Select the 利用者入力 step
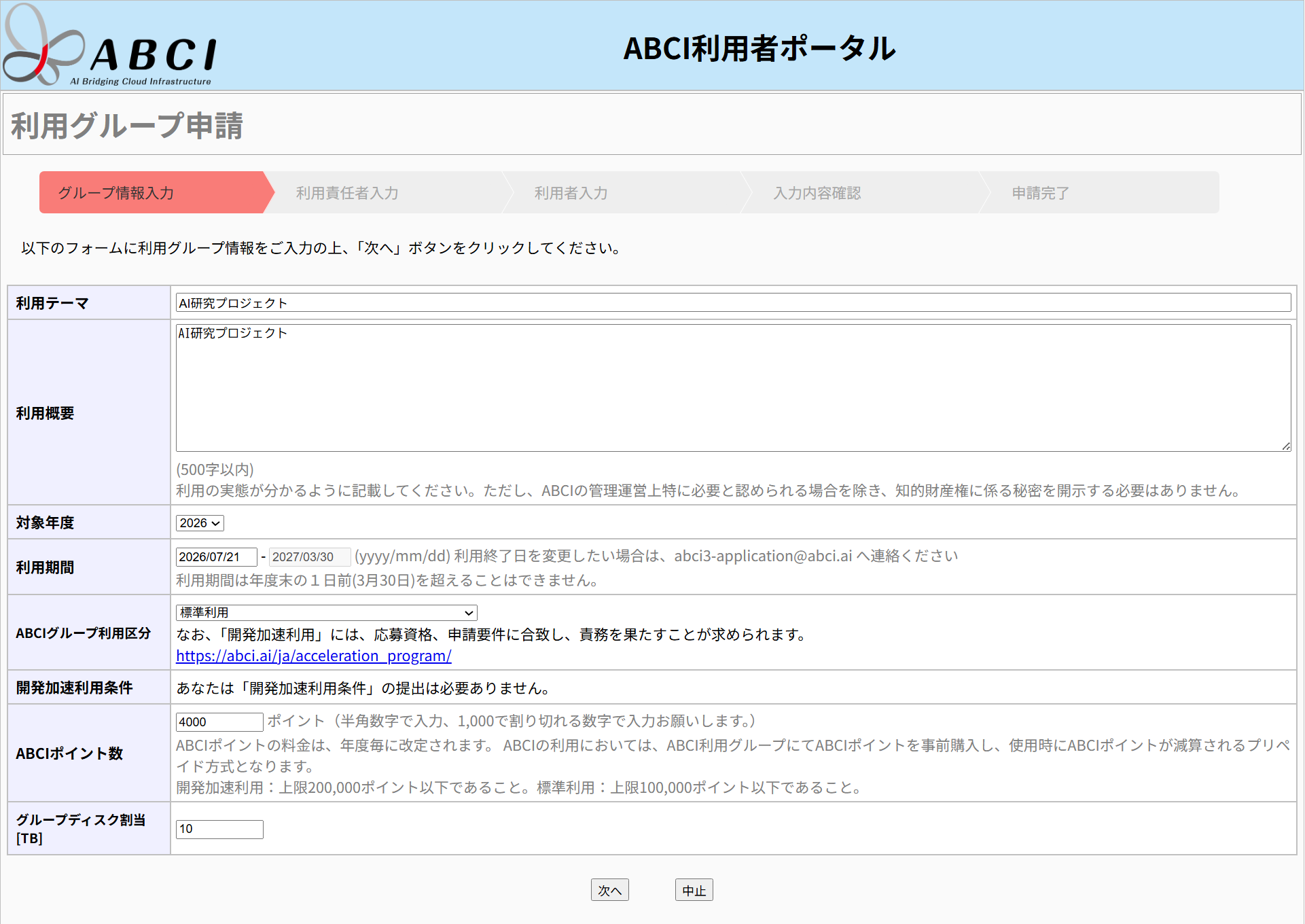 click(x=626, y=193)
